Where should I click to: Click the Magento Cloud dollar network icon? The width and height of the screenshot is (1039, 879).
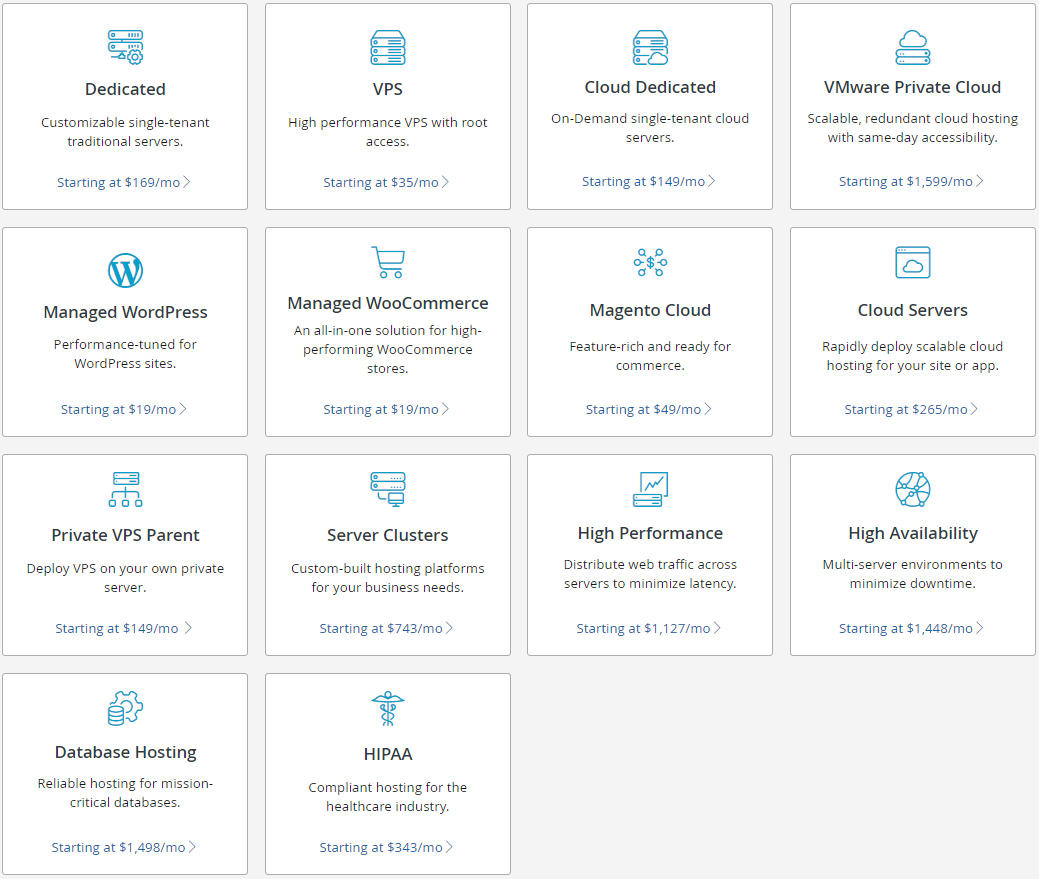click(650, 262)
